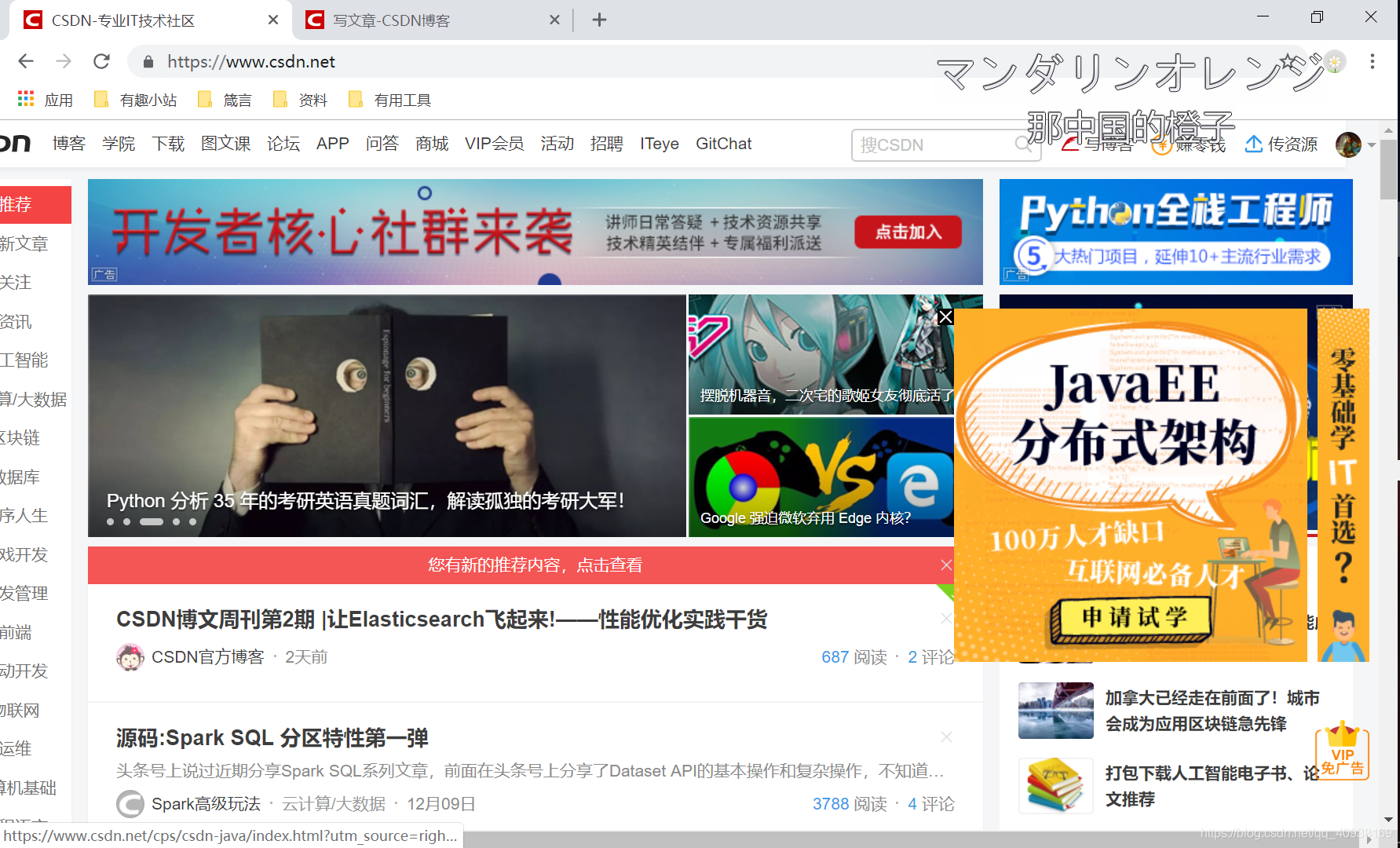Dismiss the Spark SQL article card
Screen dimensions: 1400x848
(946, 737)
